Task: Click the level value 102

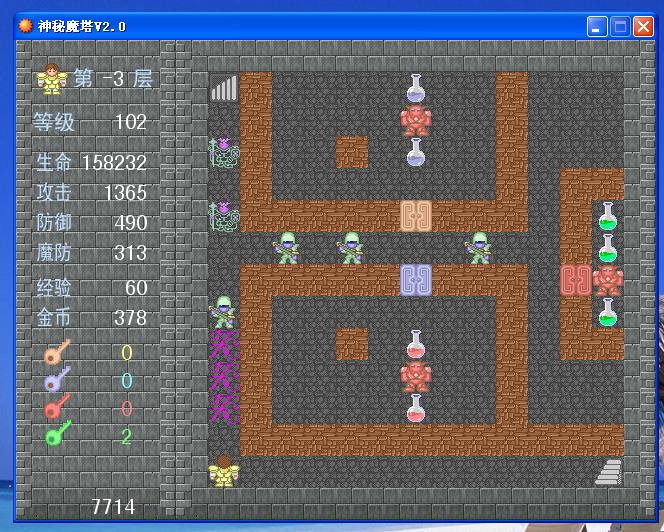Action: pyautogui.click(x=131, y=122)
